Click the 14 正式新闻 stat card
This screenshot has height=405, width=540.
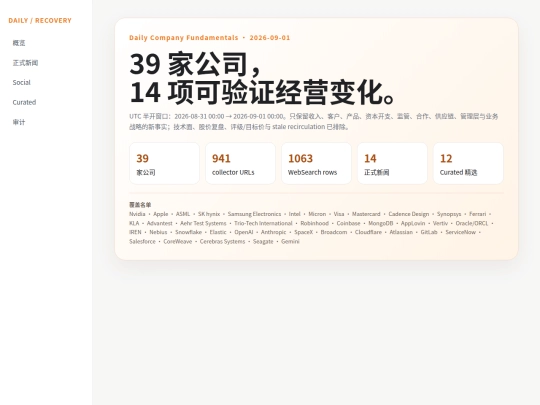(392, 163)
